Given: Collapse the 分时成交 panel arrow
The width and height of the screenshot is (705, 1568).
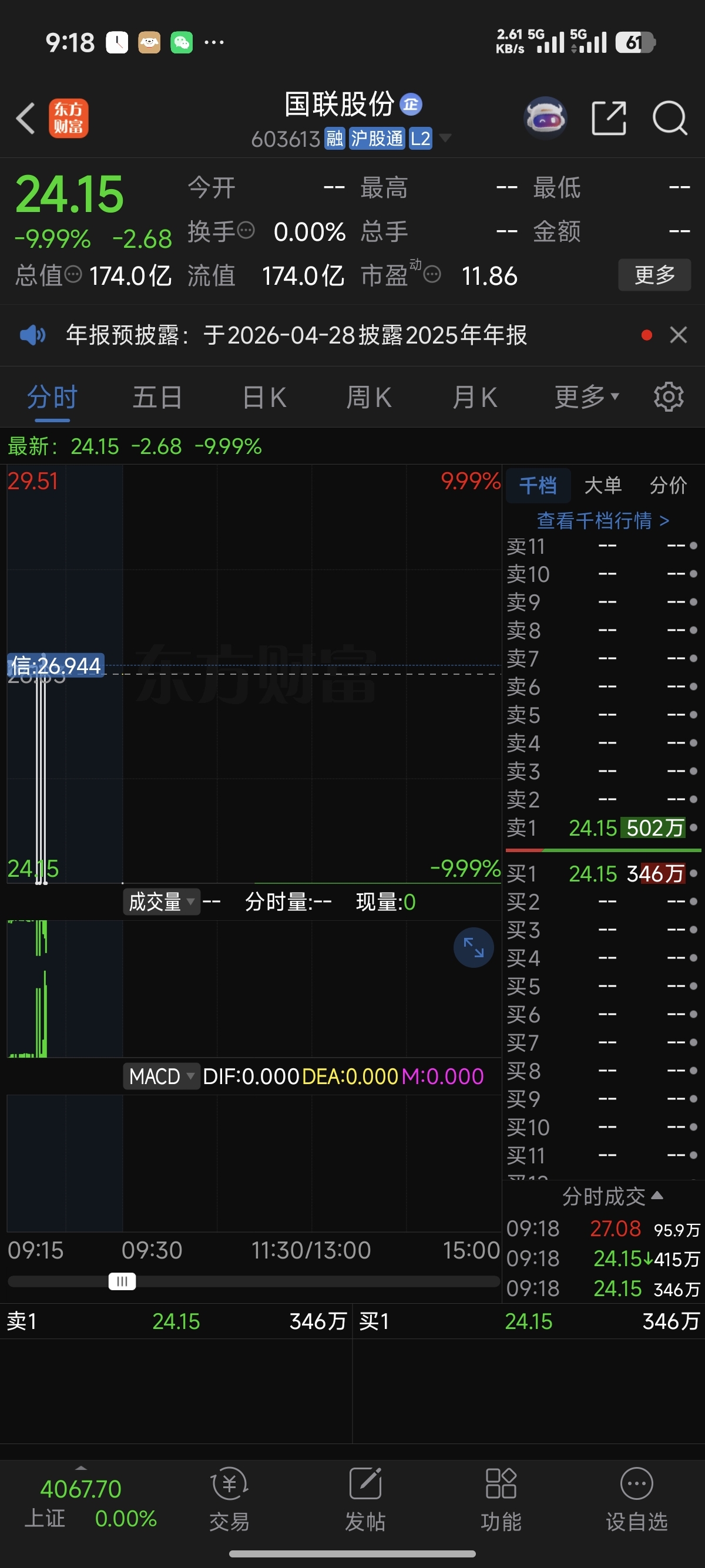Looking at the screenshot, I should click(657, 1196).
